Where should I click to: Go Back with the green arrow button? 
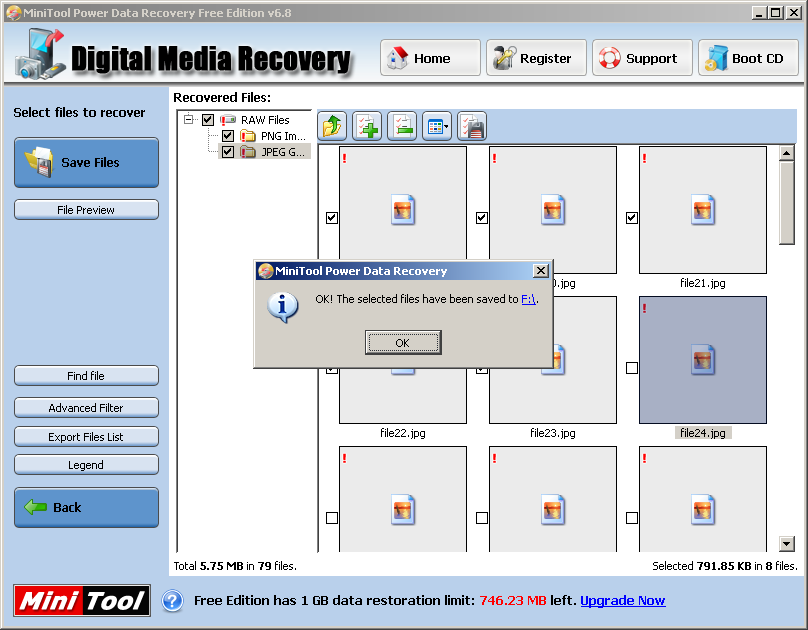[87, 507]
